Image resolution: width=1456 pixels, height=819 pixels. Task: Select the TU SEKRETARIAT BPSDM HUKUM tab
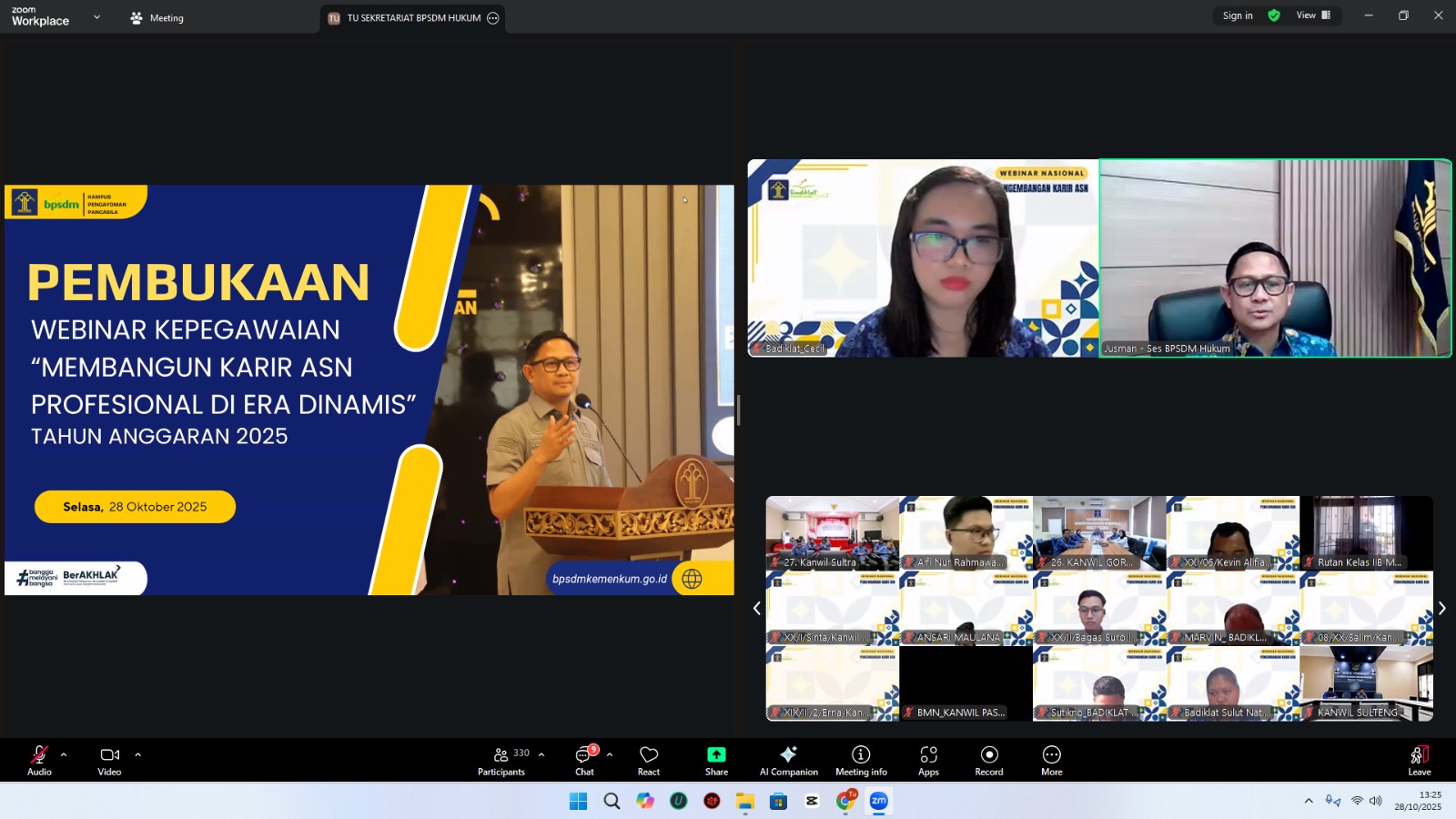coord(411,18)
